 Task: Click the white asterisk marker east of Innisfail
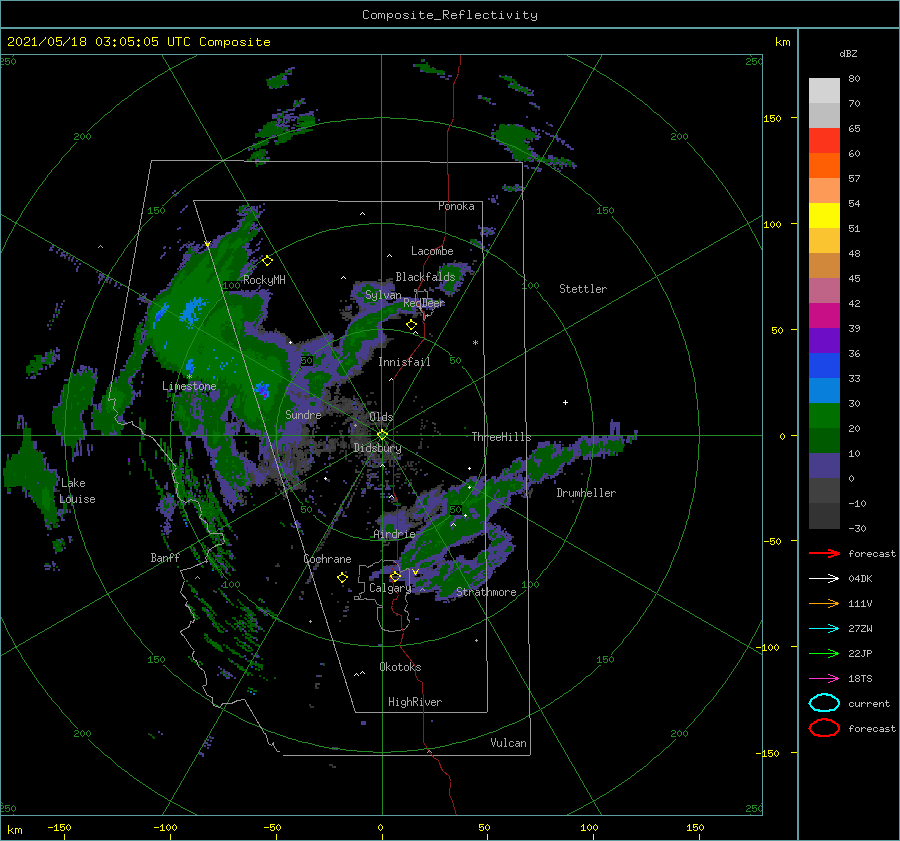[475, 343]
